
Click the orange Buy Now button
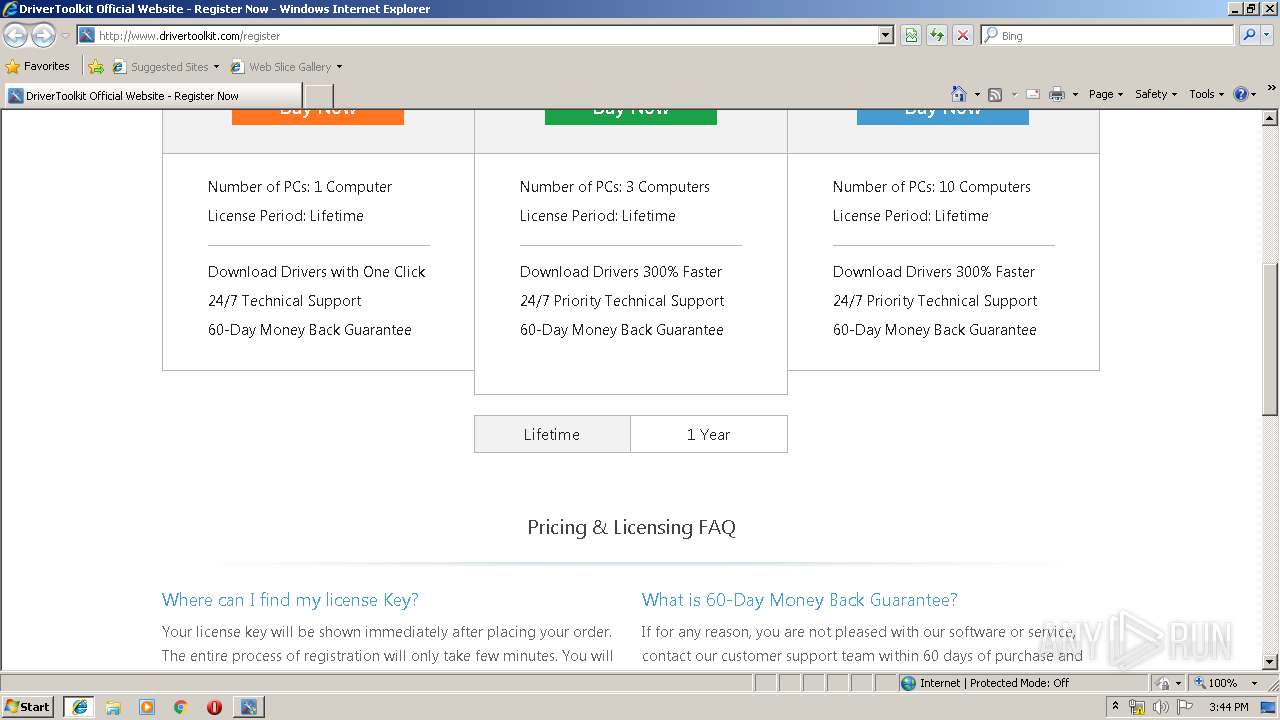(x=318, y=115)
